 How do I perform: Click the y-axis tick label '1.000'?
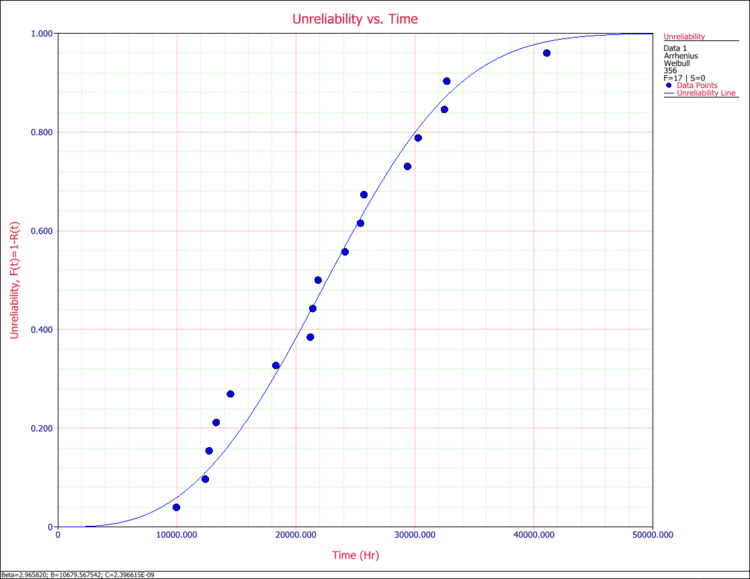(42, 34)
